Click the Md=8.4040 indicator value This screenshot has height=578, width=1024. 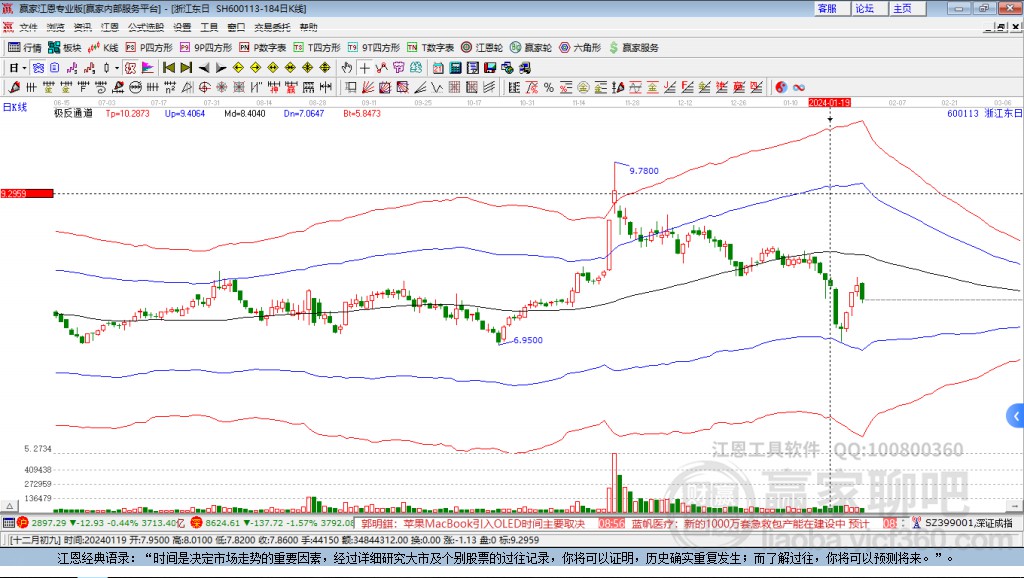pyautogui.click(x=245, y=113)
